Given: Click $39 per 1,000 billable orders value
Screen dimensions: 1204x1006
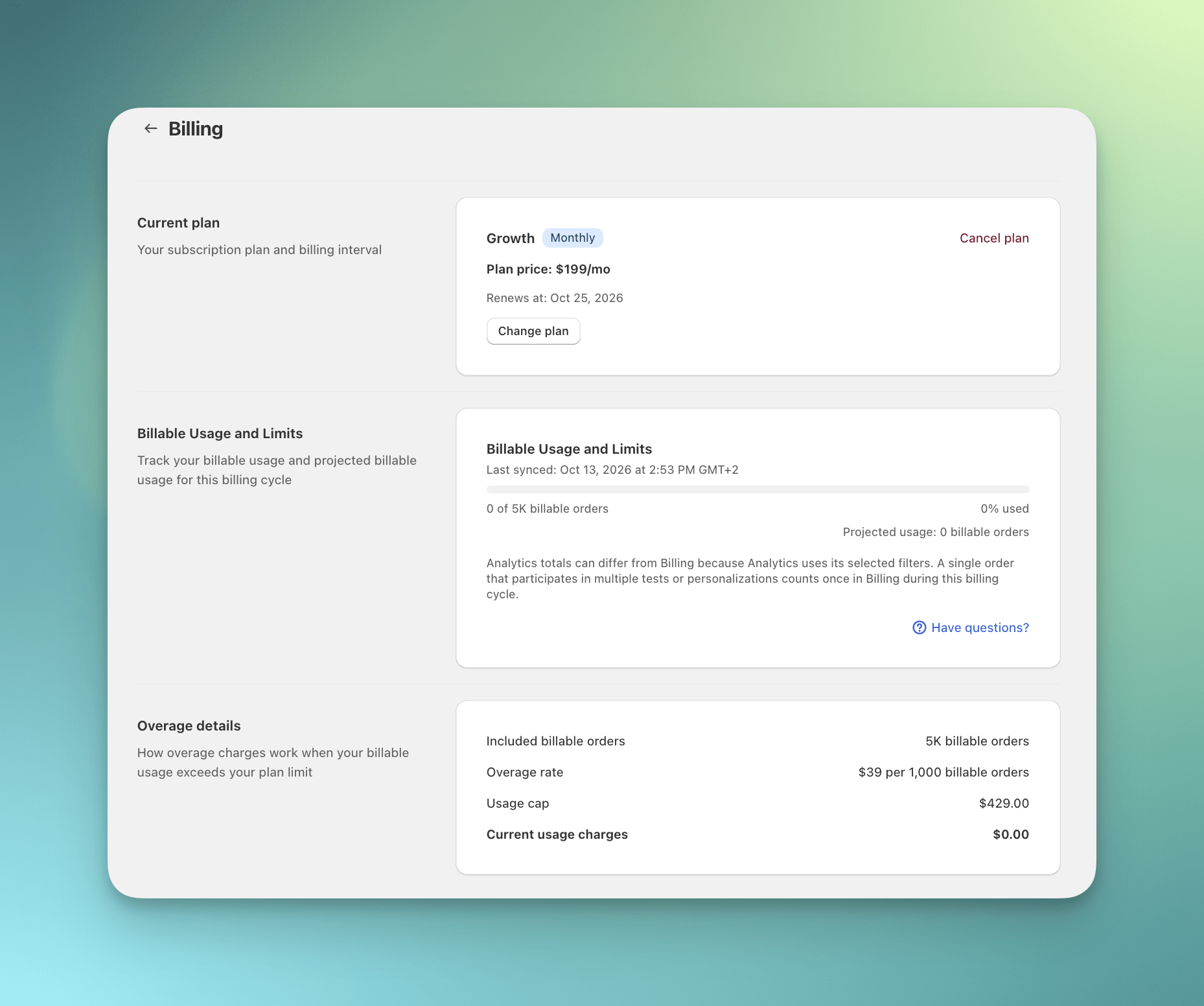Looking at the screenshot, I should point(944,772).
